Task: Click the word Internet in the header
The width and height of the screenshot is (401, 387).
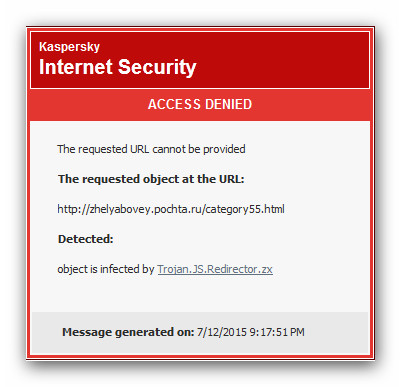Action: pyautogui.click(x=76, y=66)
